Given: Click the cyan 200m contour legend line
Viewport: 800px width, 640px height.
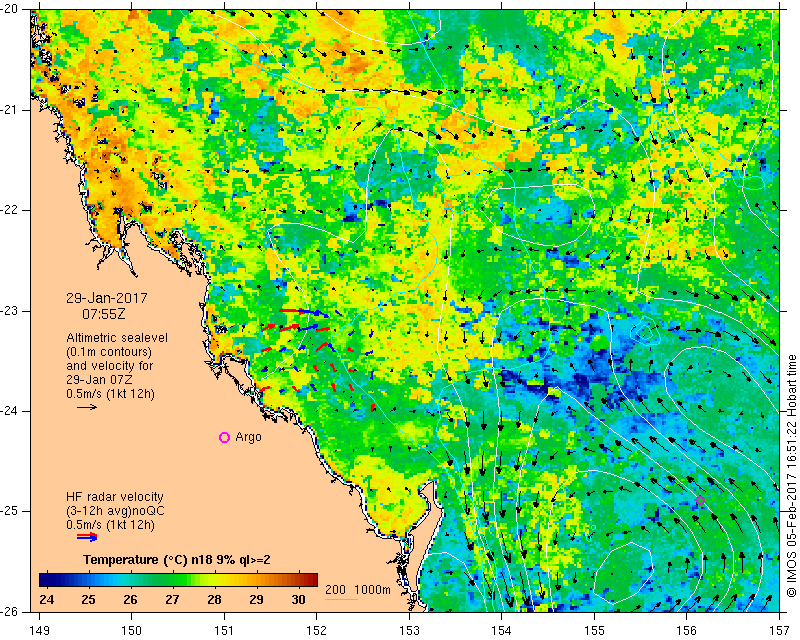Looking at the screenshot, I should click(x=341, y=599).
